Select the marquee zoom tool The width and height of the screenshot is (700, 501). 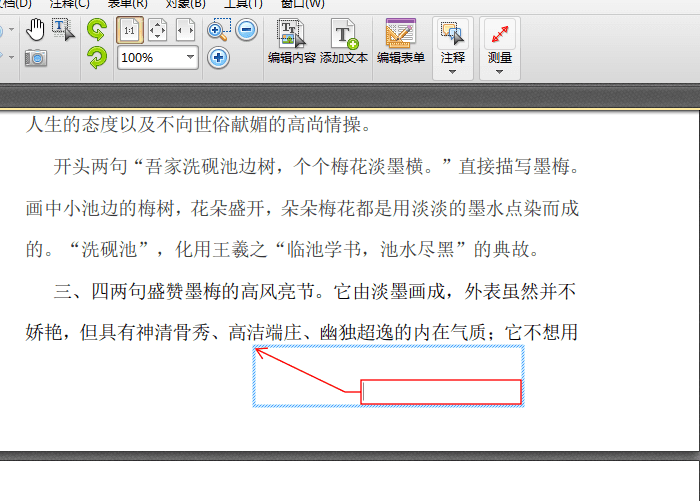pyautogui.click(x=218, y=29)
